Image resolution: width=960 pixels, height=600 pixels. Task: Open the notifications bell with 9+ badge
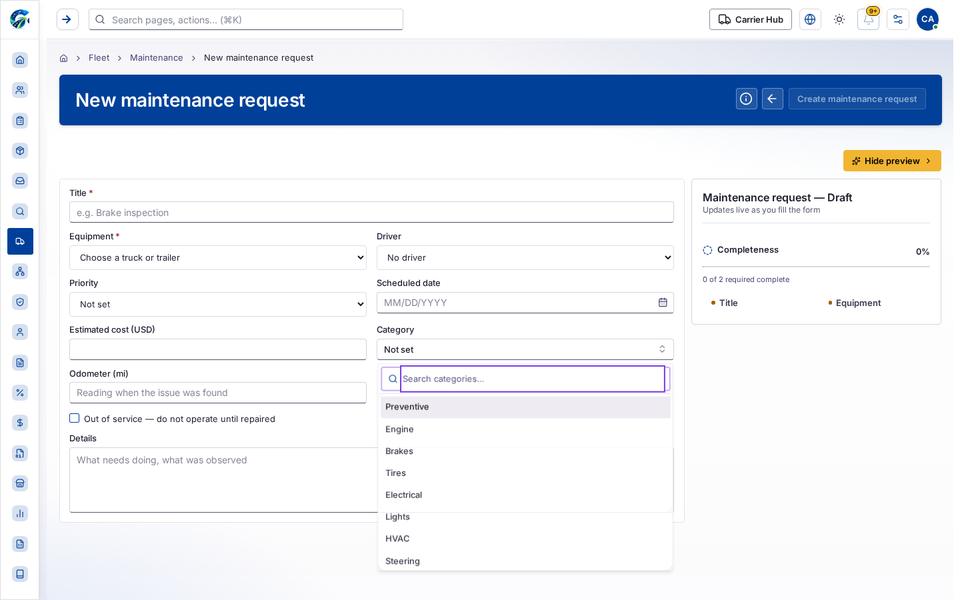[868, 20]
